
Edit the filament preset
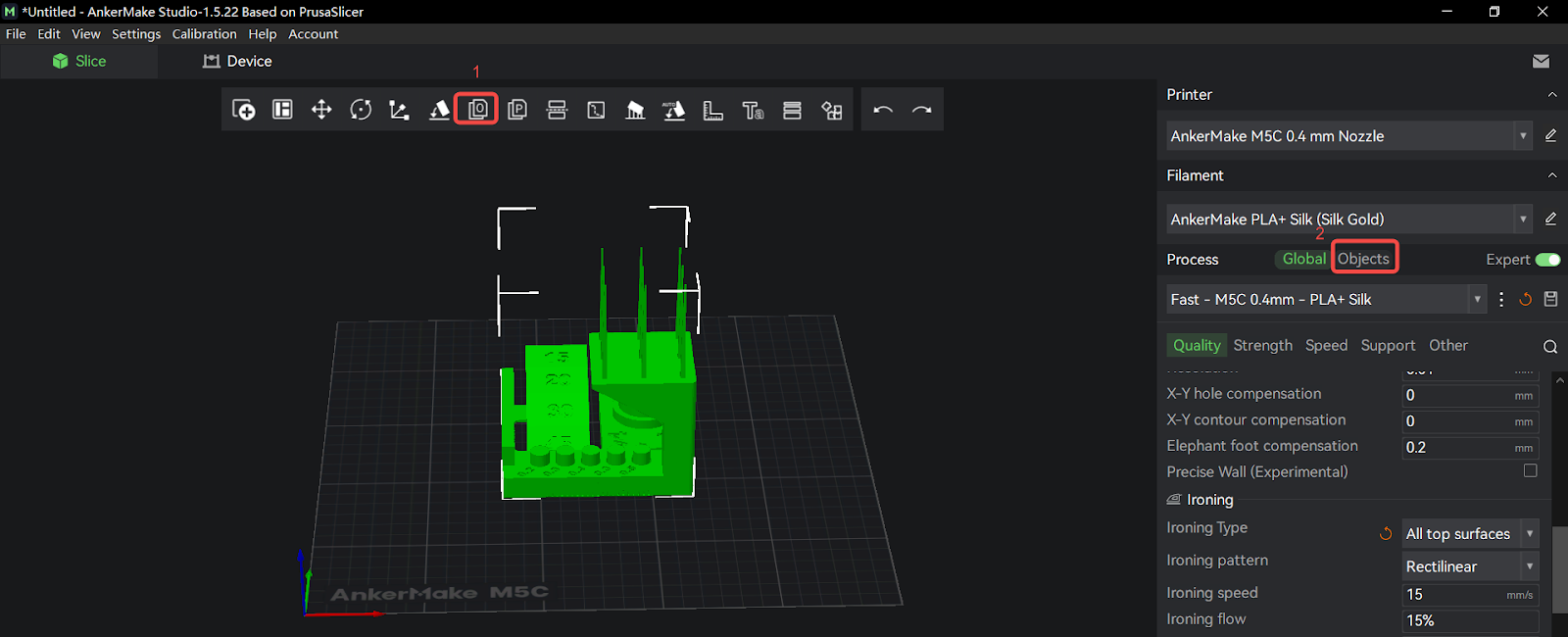(1550, 219)
